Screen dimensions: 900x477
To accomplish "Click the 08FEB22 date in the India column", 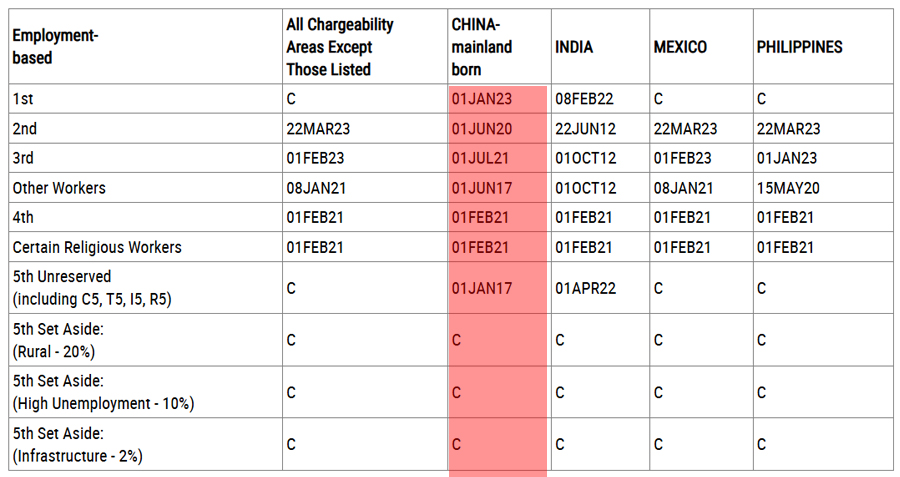I will point(584,99).
